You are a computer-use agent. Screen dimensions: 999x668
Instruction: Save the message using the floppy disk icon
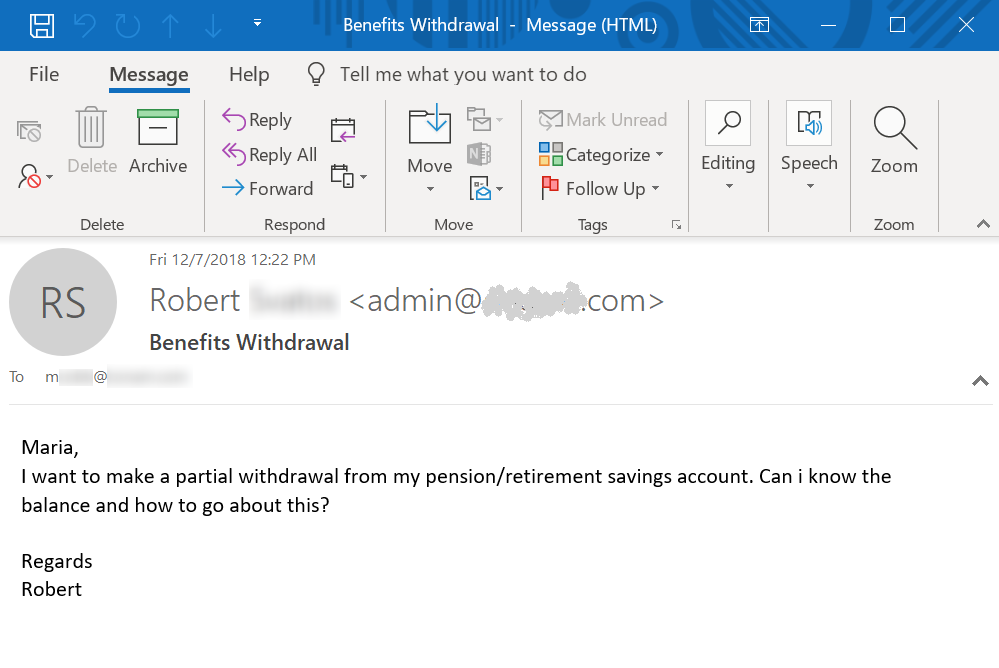(x=41, y=25)
